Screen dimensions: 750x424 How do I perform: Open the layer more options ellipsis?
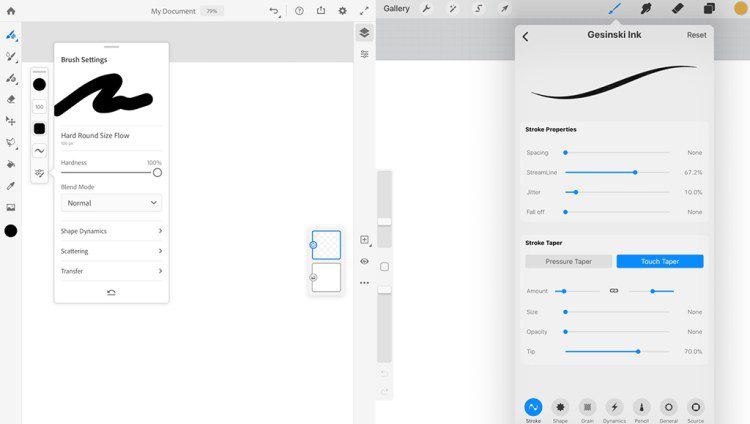pyautogui.click(x=364, y=283)
